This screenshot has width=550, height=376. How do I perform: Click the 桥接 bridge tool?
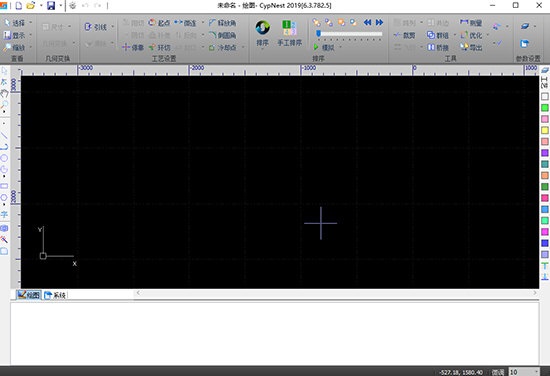coord(438,47)
